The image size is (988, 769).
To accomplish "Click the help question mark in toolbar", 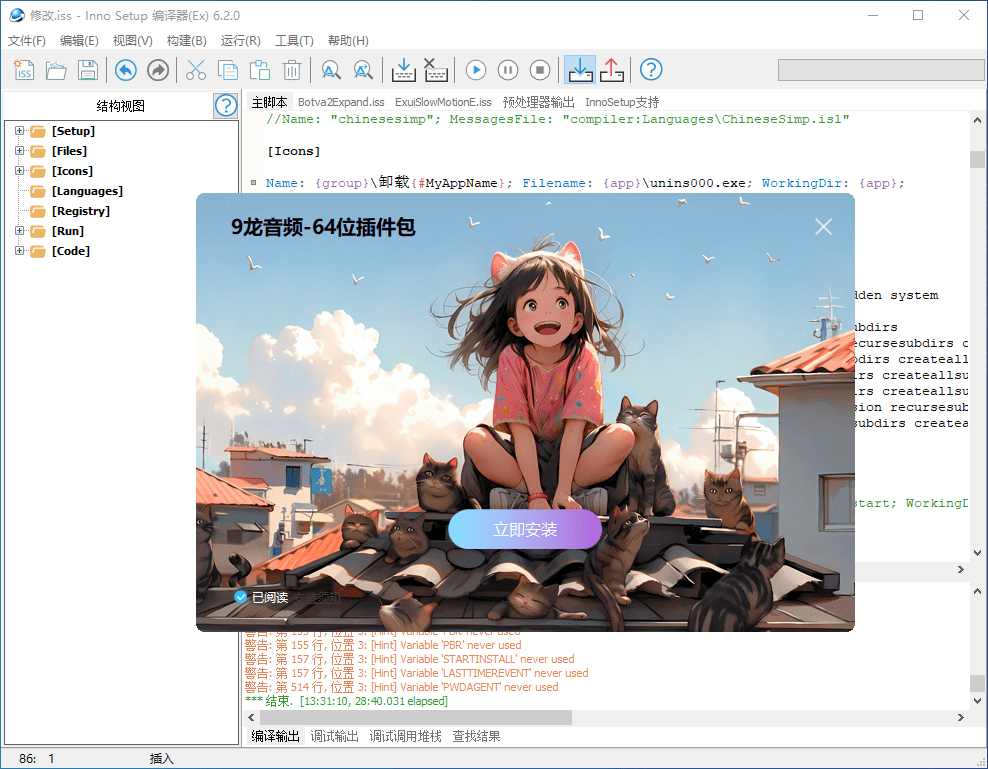I will pos(651,70).
